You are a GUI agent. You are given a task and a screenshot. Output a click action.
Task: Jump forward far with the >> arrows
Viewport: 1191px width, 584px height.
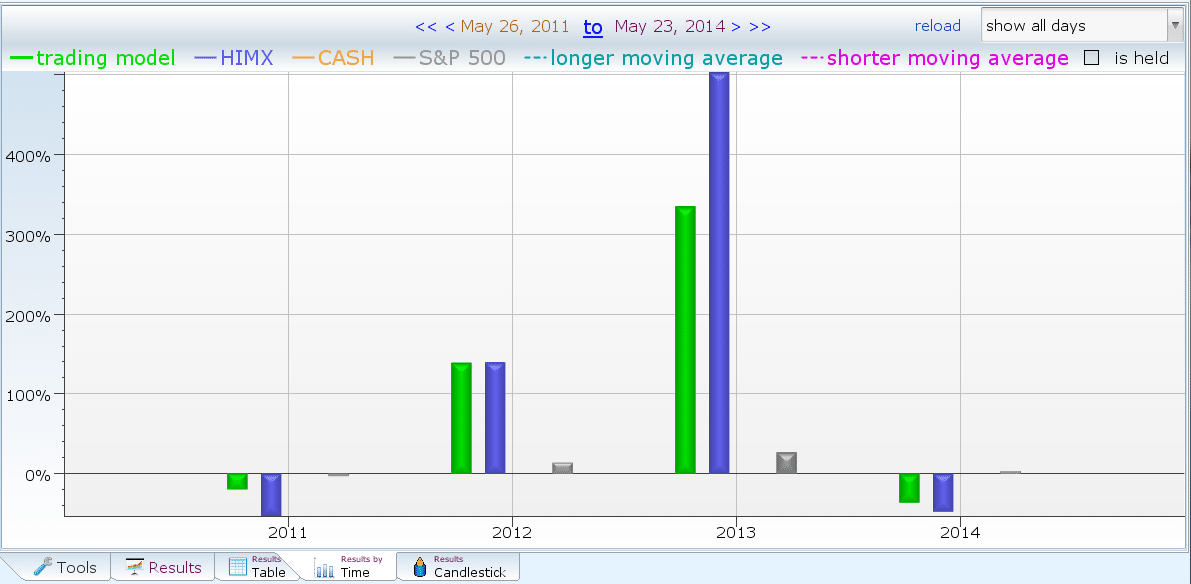pos(759,27)
